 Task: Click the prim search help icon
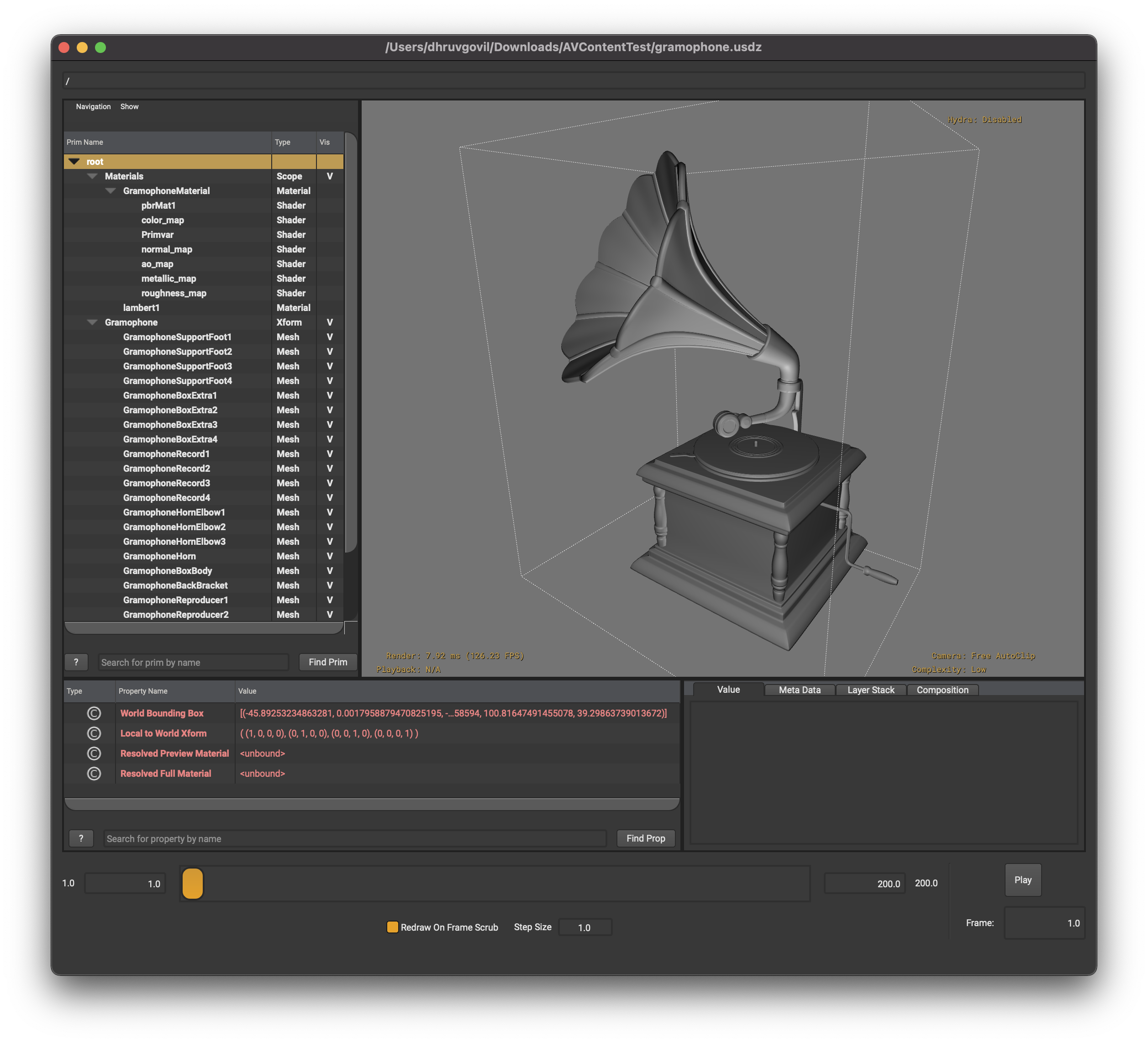coord(77,662)
